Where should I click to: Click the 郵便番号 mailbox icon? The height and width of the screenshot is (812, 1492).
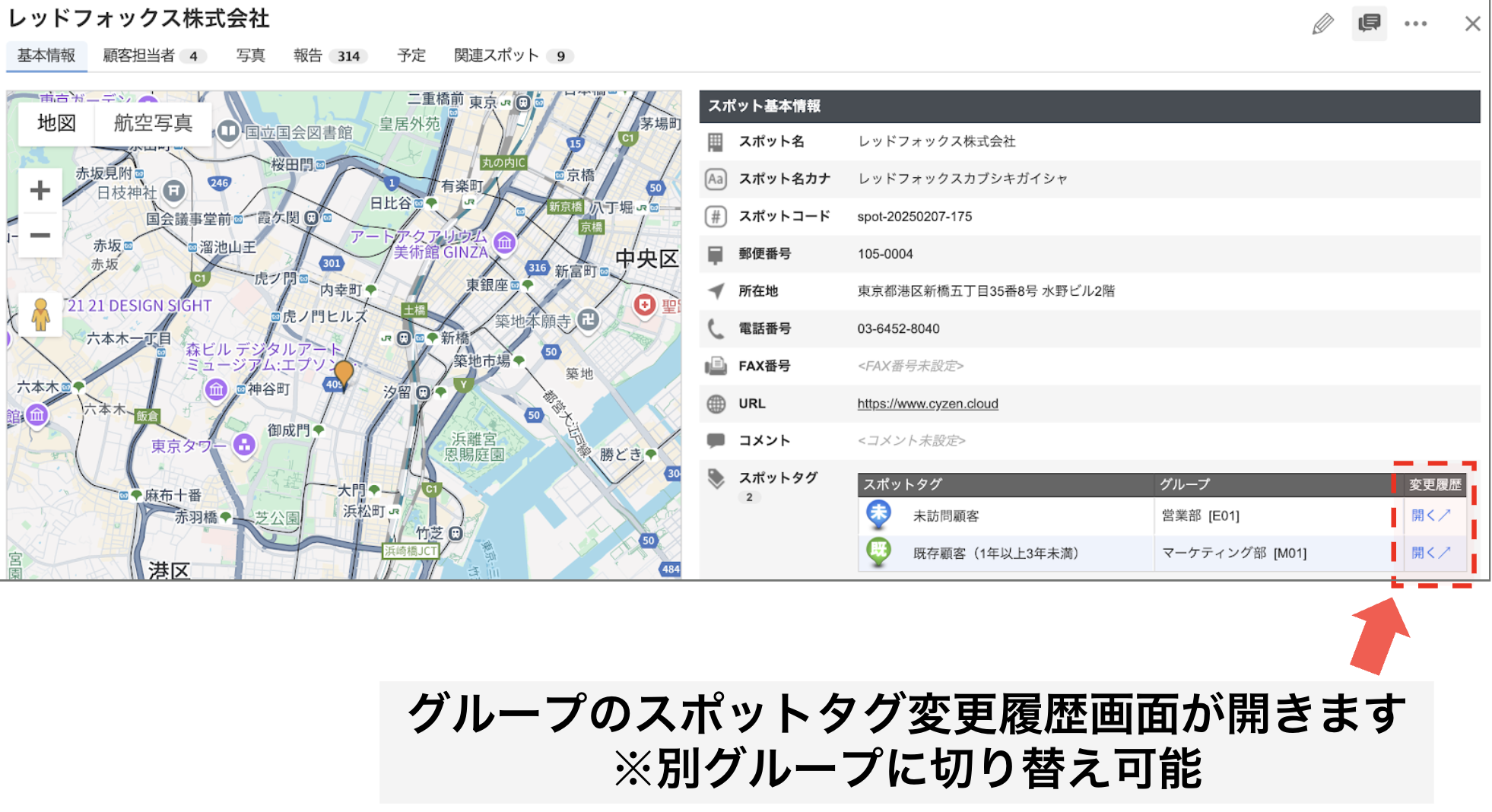click(x=715, y=254)
